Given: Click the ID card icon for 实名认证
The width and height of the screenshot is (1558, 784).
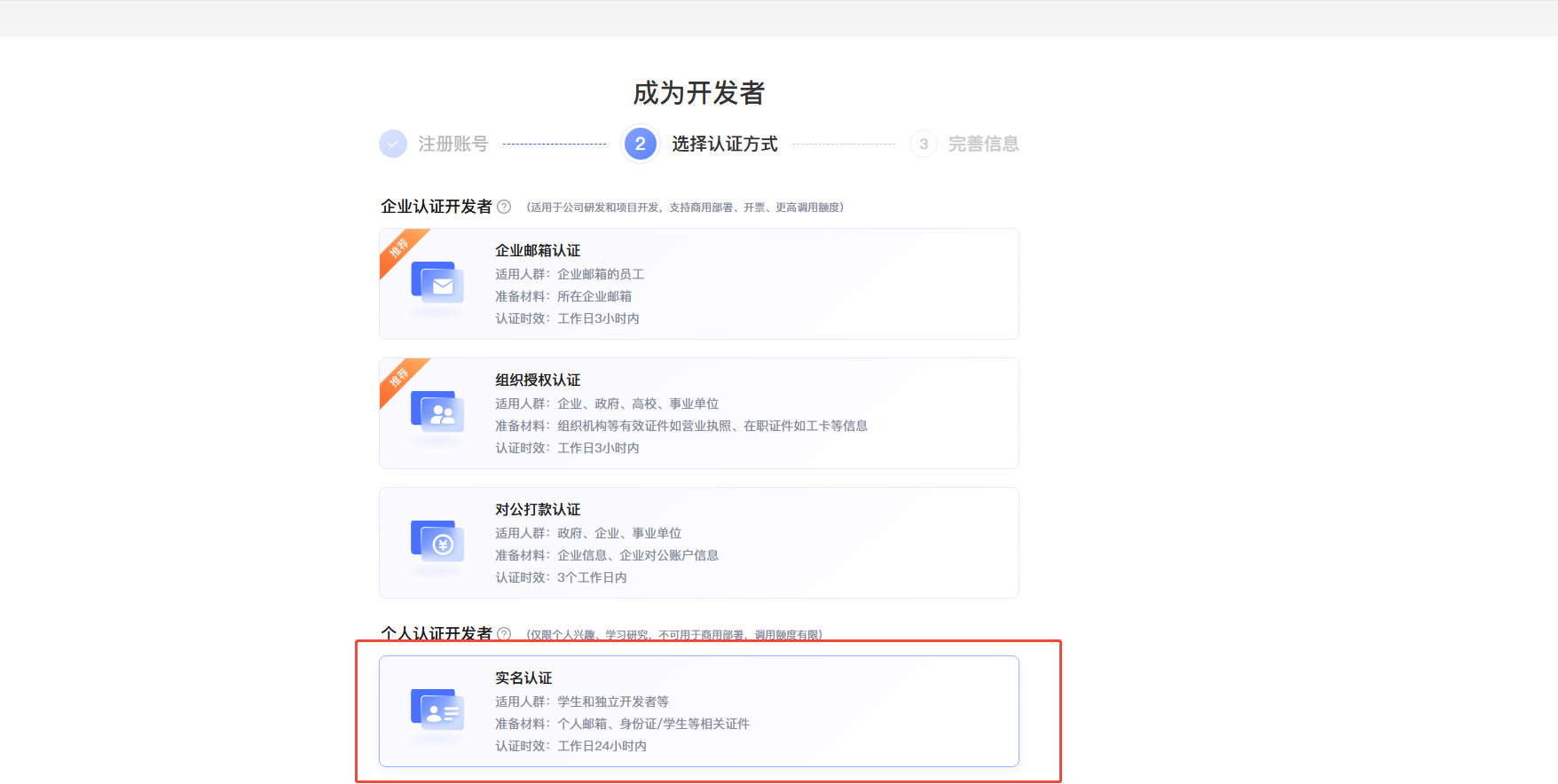Looking at the screenshot, I should pyautogui.click(x=437, y=711).
